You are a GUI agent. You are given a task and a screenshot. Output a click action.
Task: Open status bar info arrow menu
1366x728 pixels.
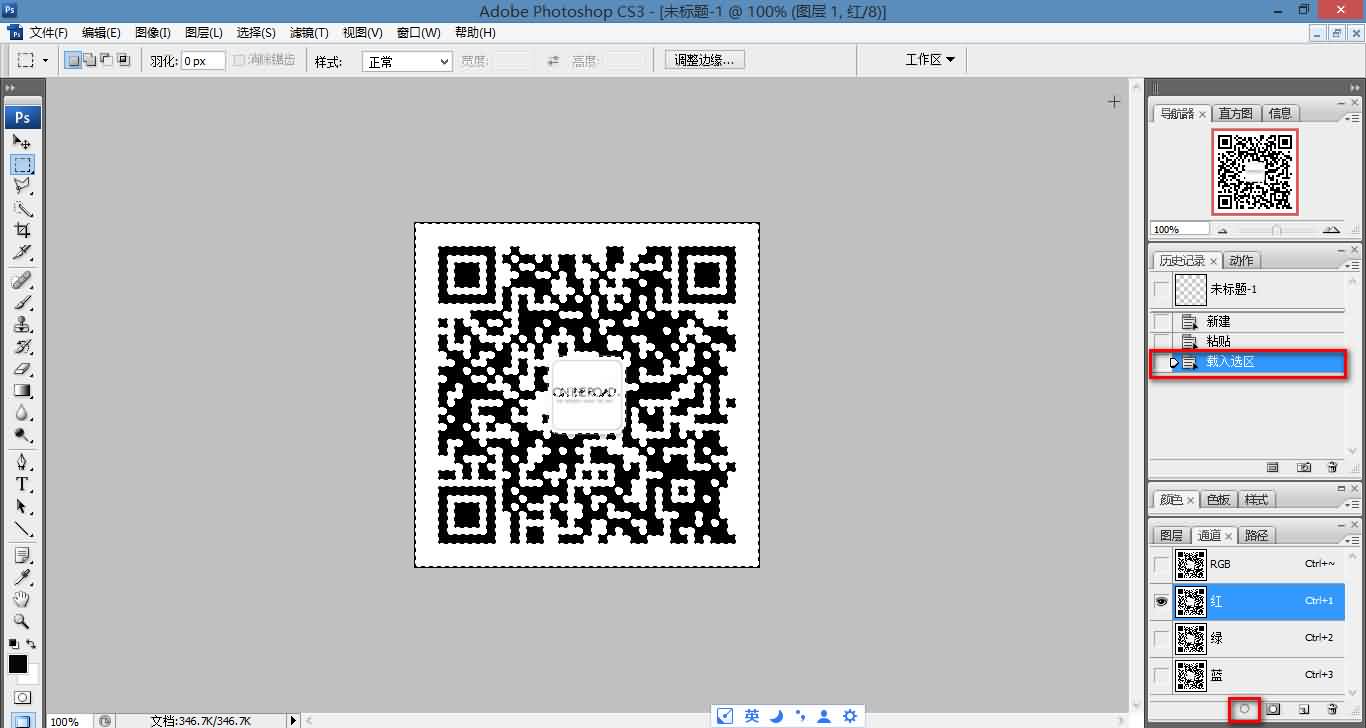point(293,720)
